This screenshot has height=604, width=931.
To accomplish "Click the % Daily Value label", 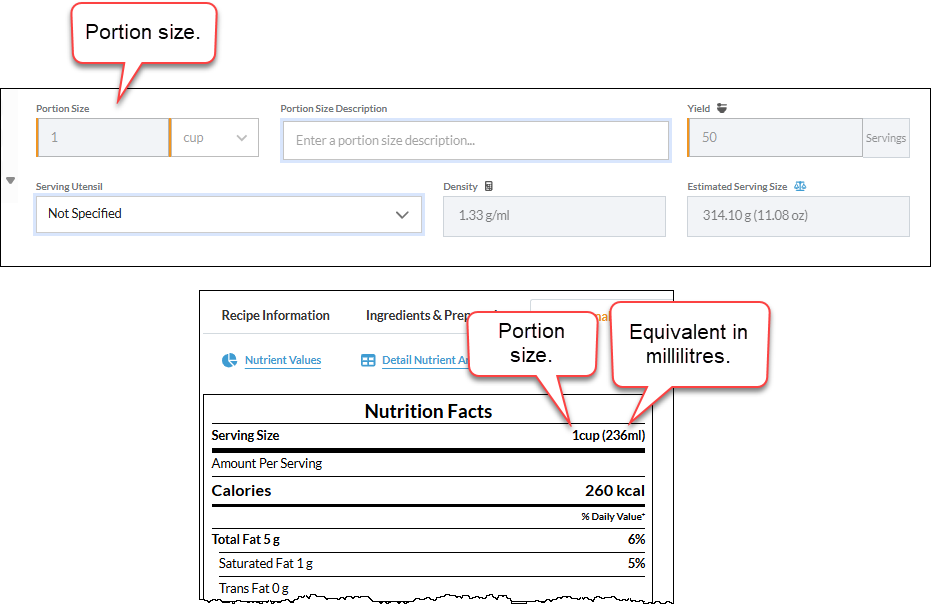I will click(x=613, y=517).
